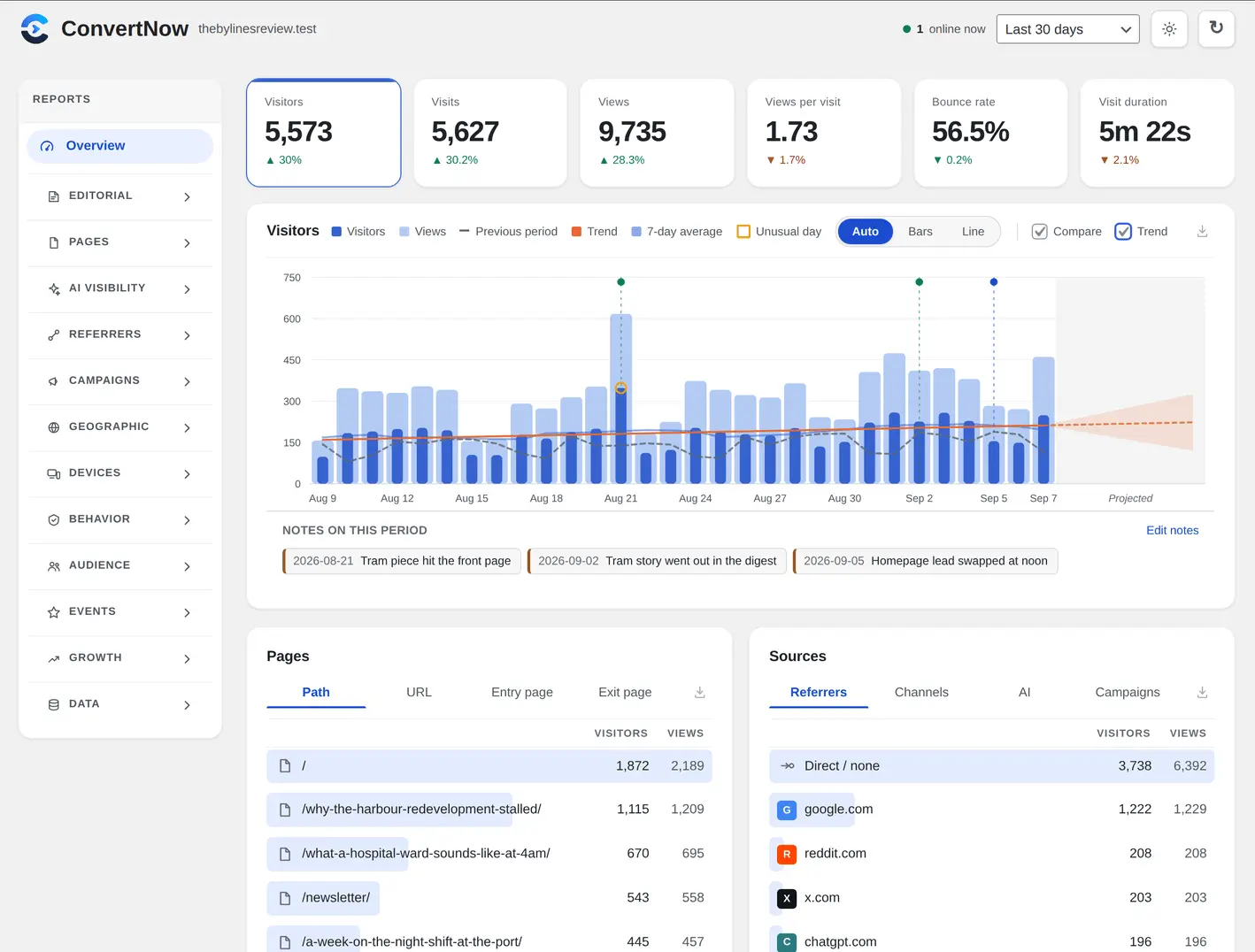Switch to the Channels tab in Sources
The width and height of the screenshot is (1255, 952).
(921, 693)
